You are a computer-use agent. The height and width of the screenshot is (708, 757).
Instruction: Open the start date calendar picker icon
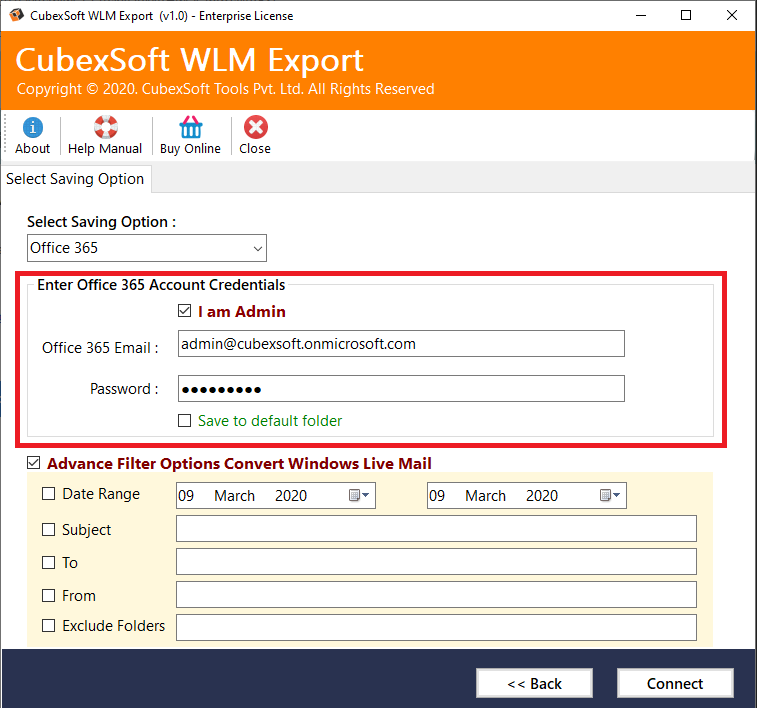point(359,496)
